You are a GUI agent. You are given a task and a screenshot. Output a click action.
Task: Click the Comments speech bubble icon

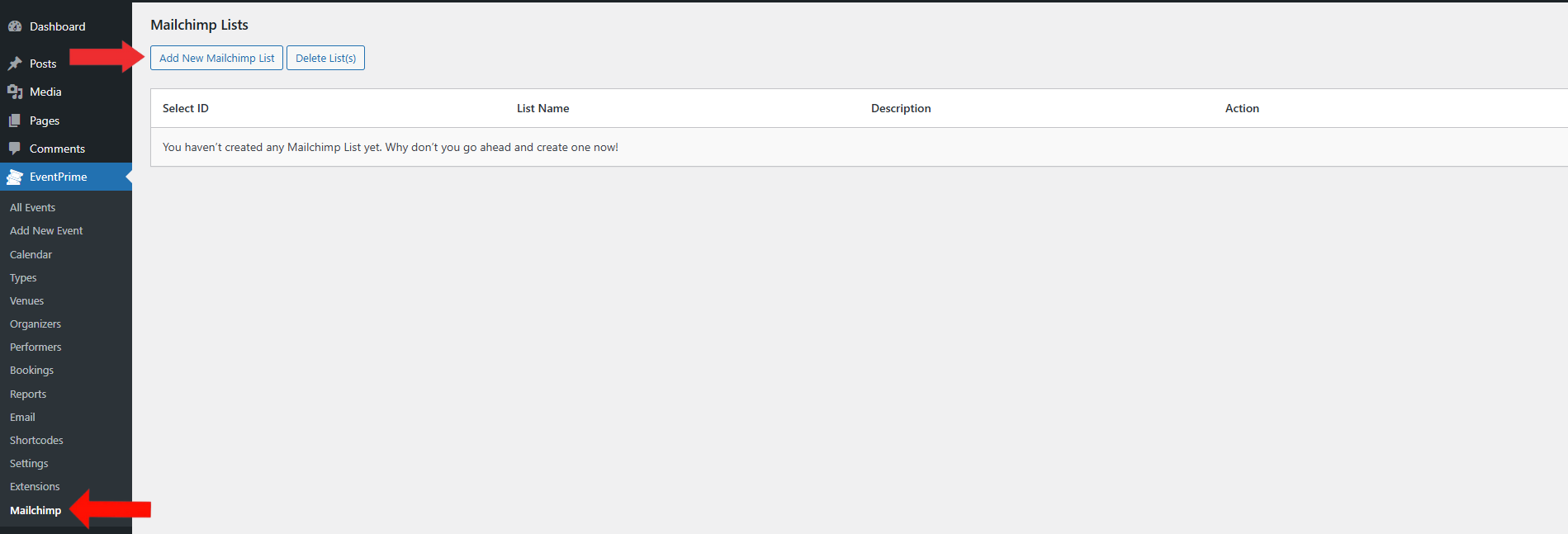pyautogui.click(x=15, y=149)
